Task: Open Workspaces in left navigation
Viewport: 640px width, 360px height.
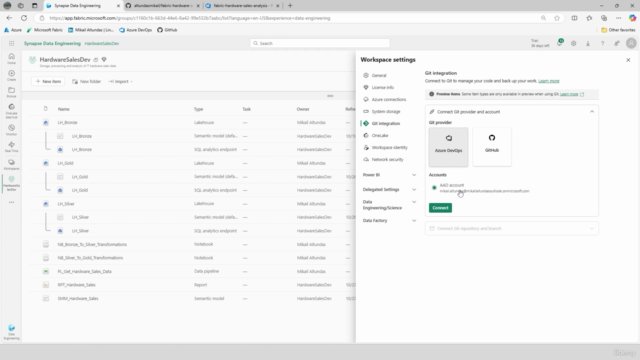Action: [x=11, y=164]
